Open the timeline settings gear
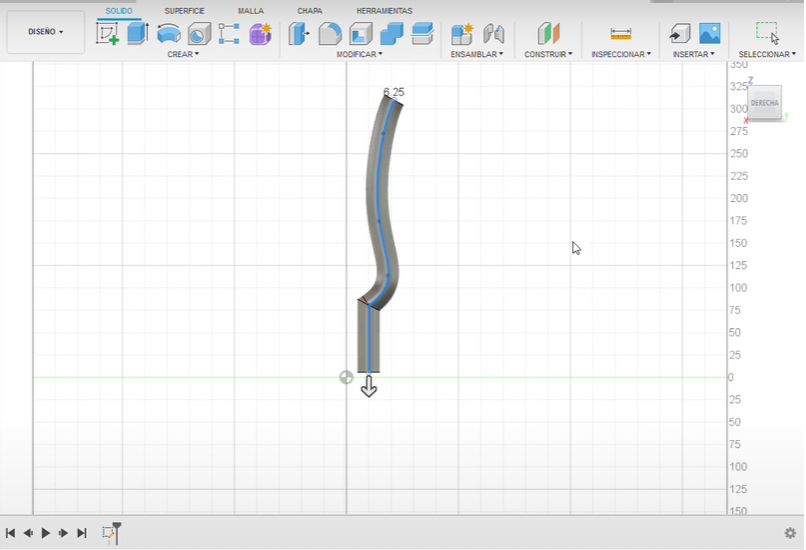806x550 pixels. 790,533
